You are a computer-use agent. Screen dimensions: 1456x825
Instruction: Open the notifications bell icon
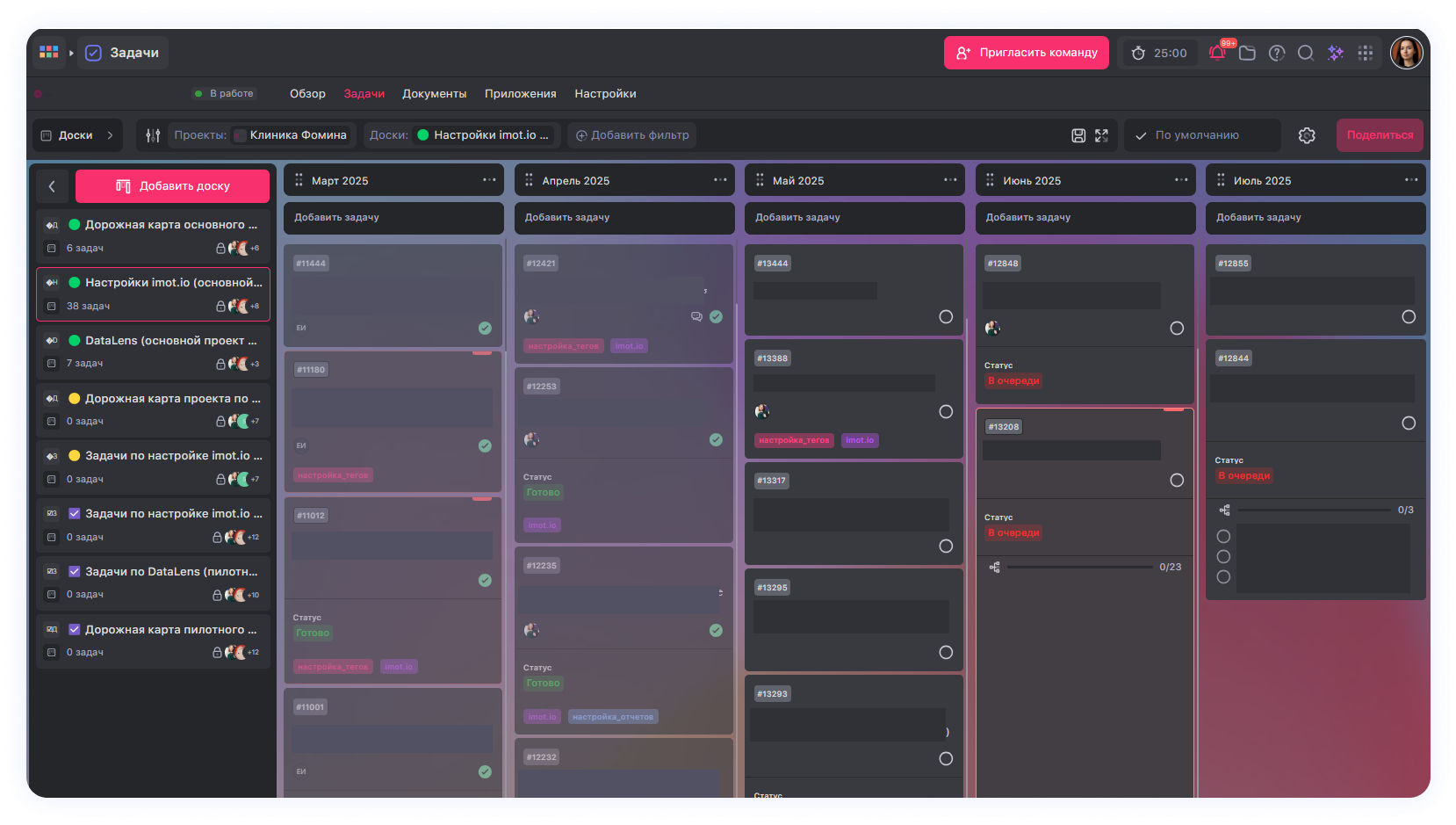tap(1217, 53)
